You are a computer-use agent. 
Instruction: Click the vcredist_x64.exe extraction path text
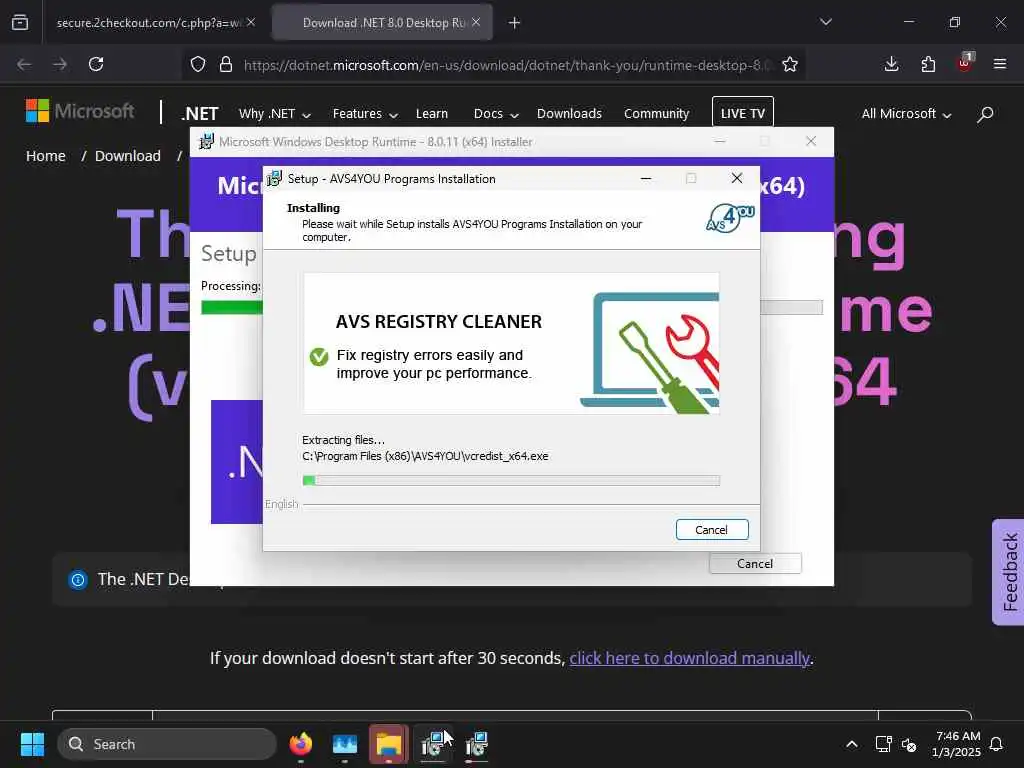(x=425, y=456)
